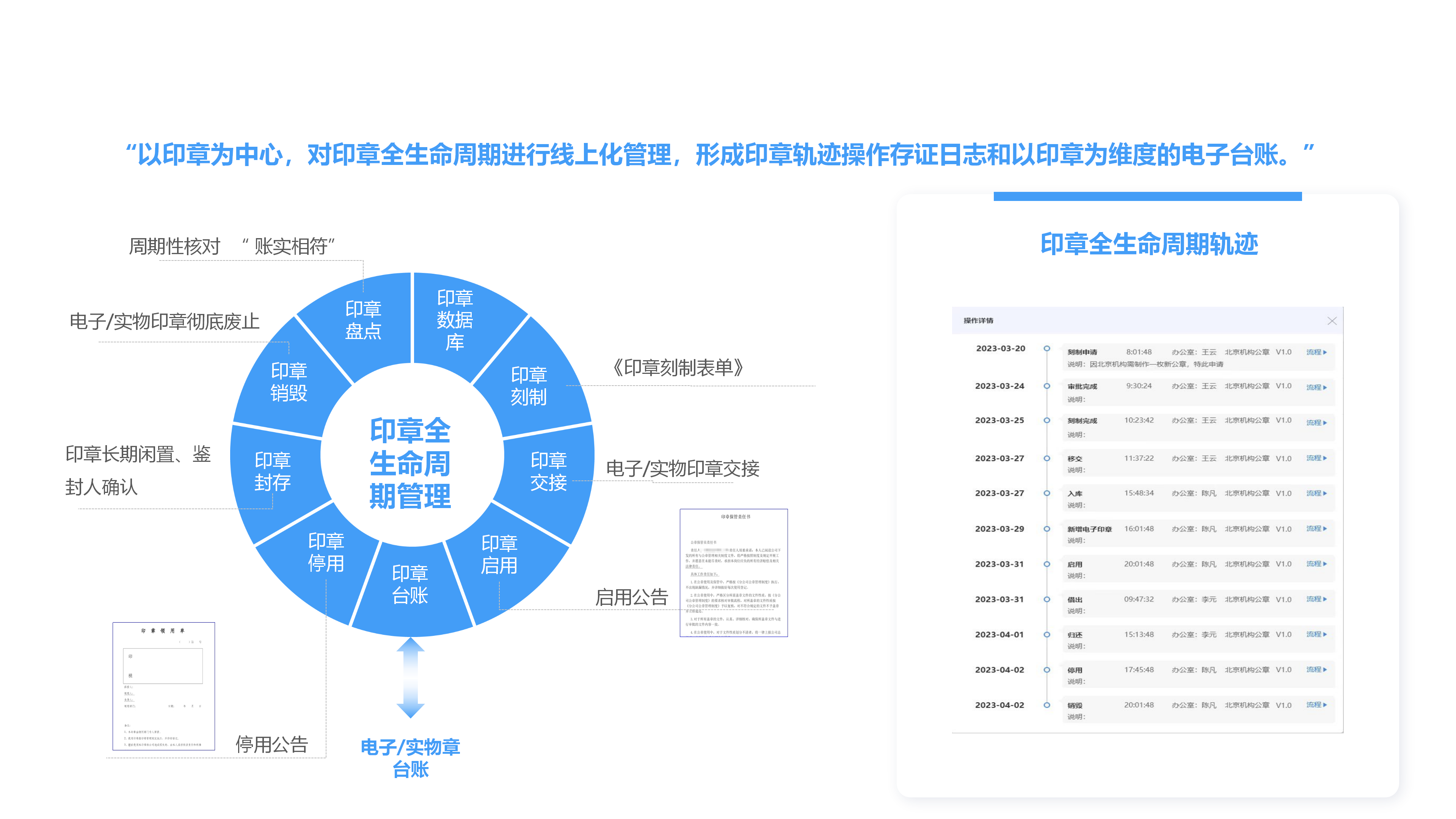Click timeline dot beside 2023-03-29 新增电子印章
The image size is (1456, 819).
[x=1047, y=529]
